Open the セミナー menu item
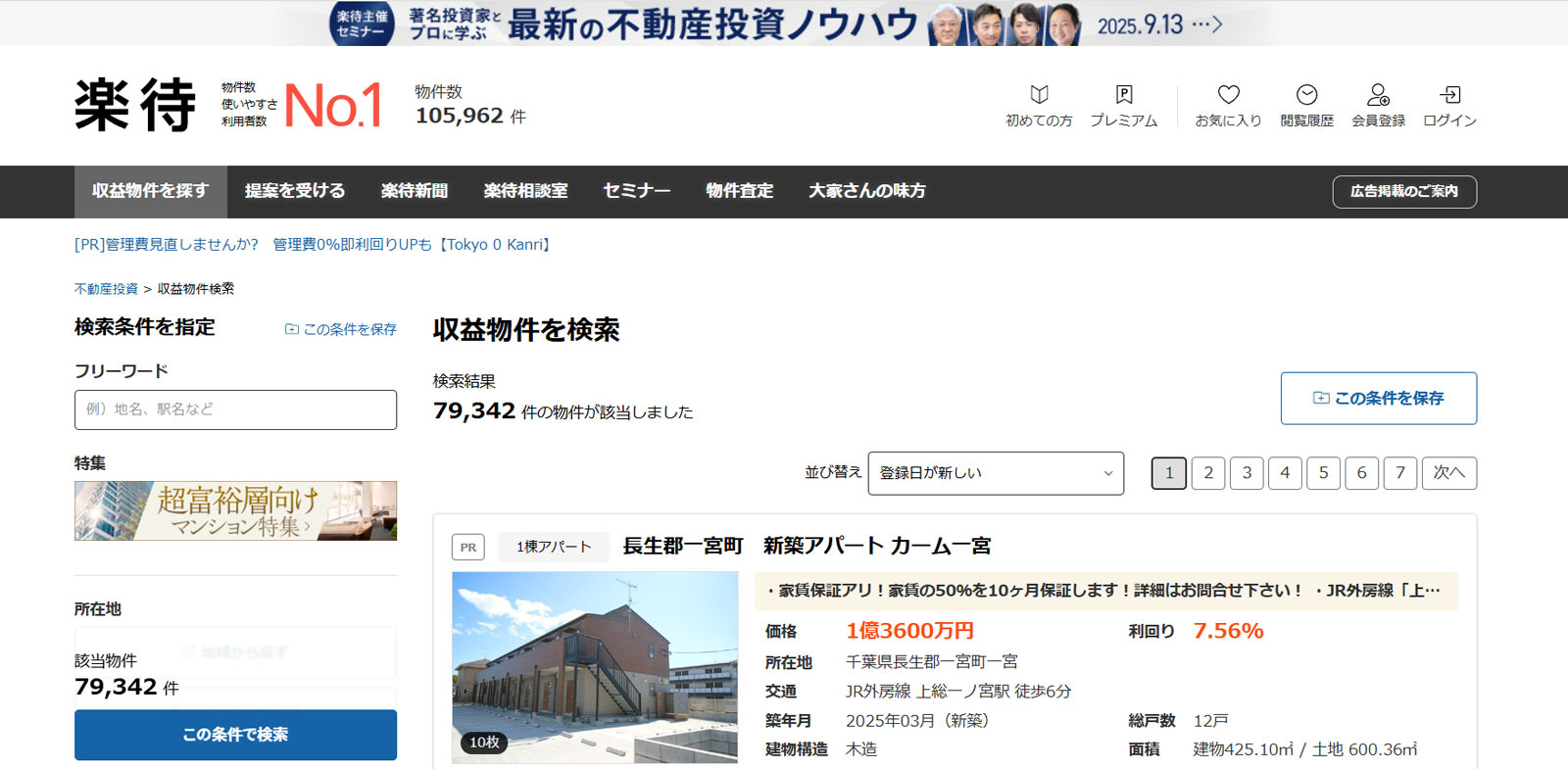This screenshot has width=1568, height=769. pos(637,191)
